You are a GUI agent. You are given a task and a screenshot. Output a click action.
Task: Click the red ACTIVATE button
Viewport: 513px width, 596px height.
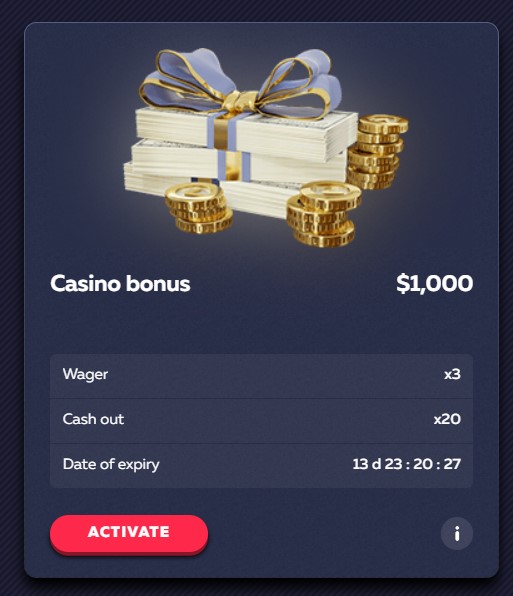[129, 533]
